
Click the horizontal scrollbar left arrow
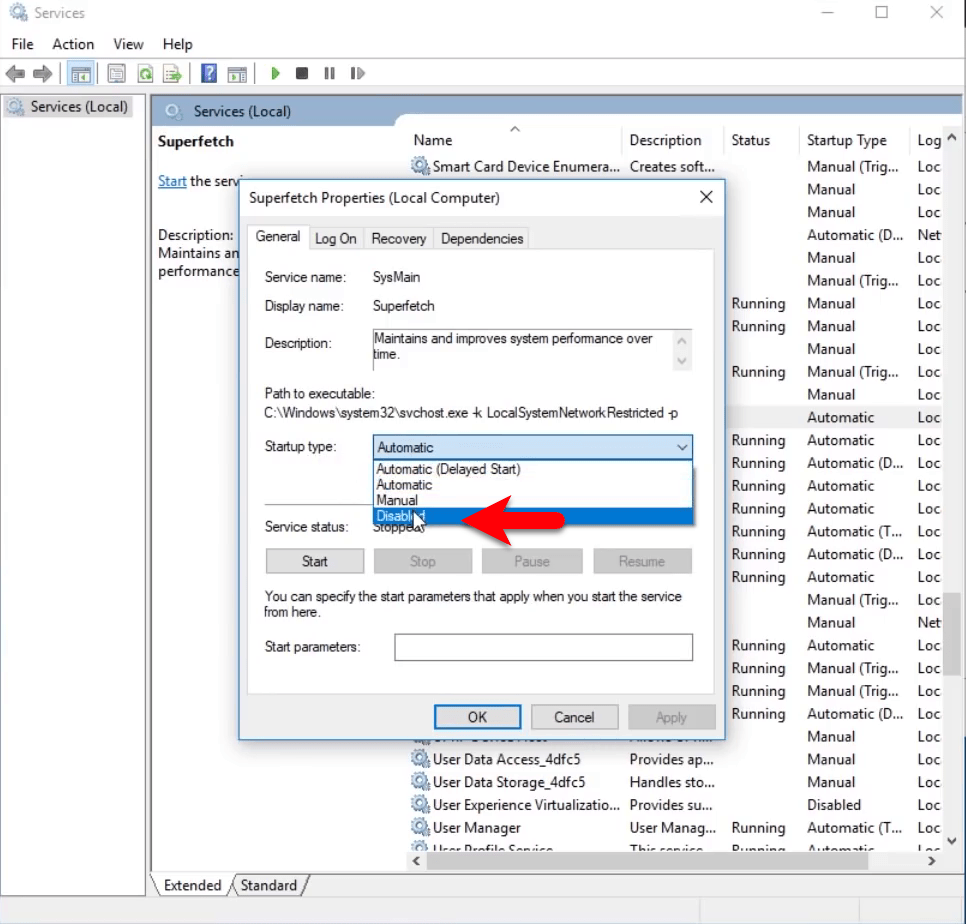(x=416, y=861)
